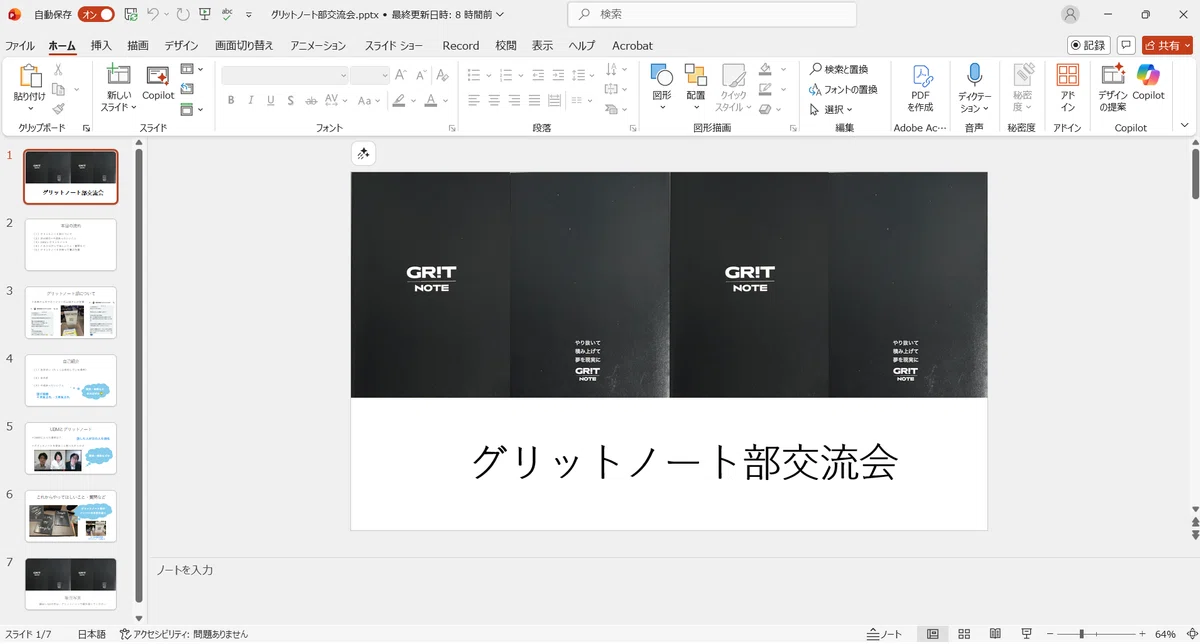This screenshot has height=644, width=1200.
Task: Click the 共有 (Share) button
Action: [x=1167, y=45]
